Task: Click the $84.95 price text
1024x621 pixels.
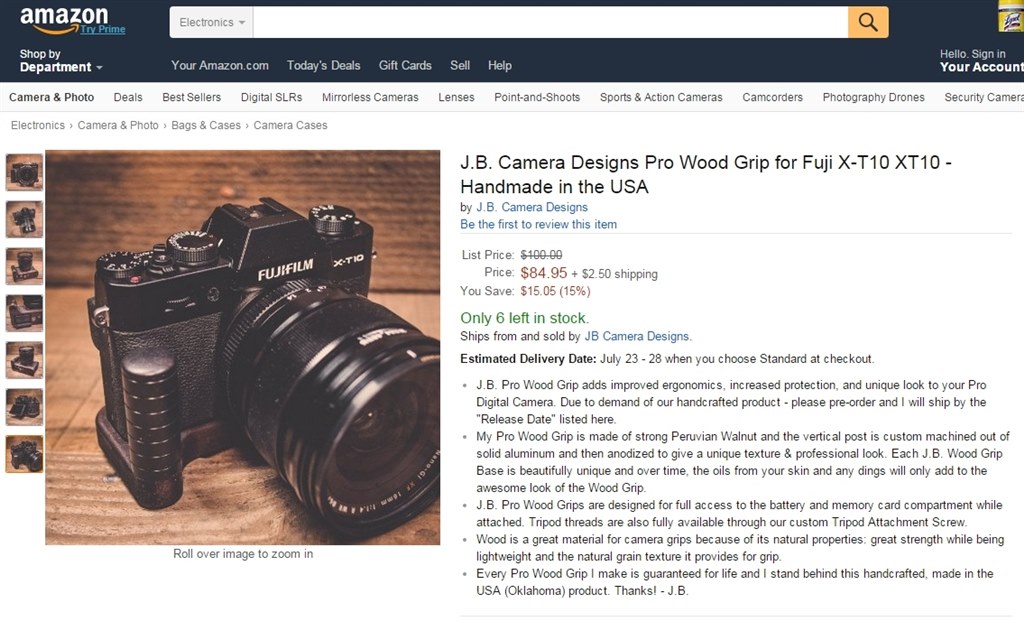Action: coord(544,273)
